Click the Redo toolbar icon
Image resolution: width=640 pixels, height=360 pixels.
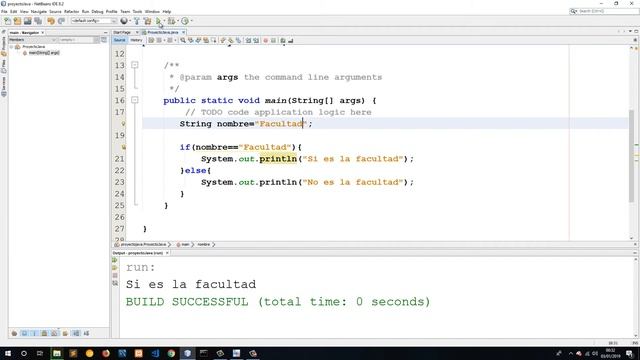point(61,21)
